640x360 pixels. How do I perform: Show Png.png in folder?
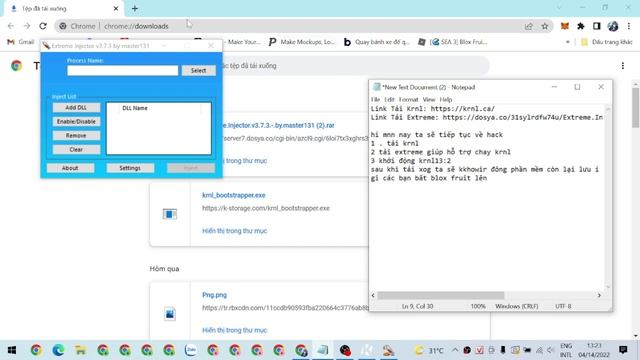click(x=234, y=330)
